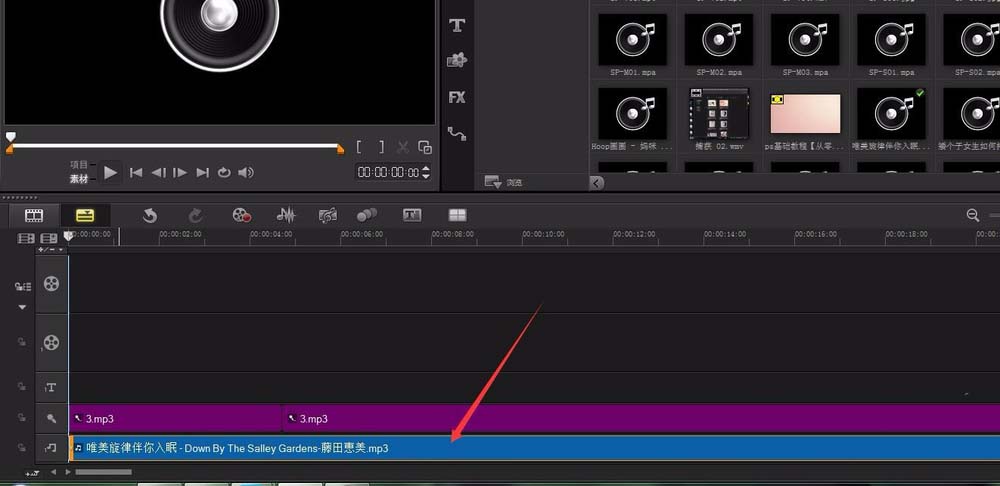The width and height of the screenshot is (1000, 486).
Task: Open the system volume control
Action: pos(246,172)
